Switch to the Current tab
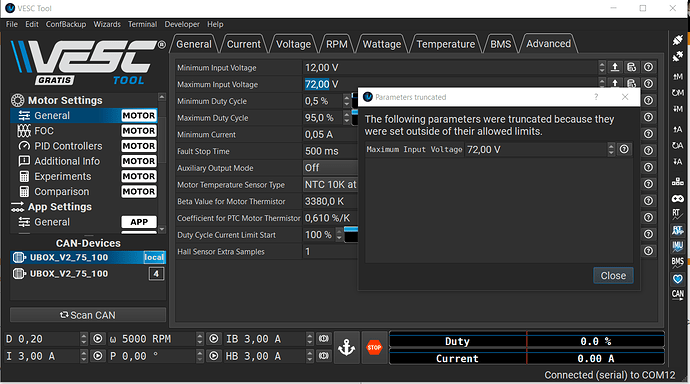 click(x=243, y=44)
